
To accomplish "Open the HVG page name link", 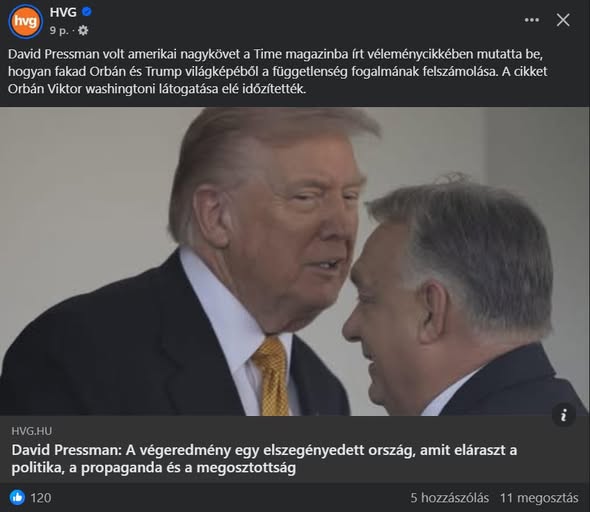I will click(63, 12).
